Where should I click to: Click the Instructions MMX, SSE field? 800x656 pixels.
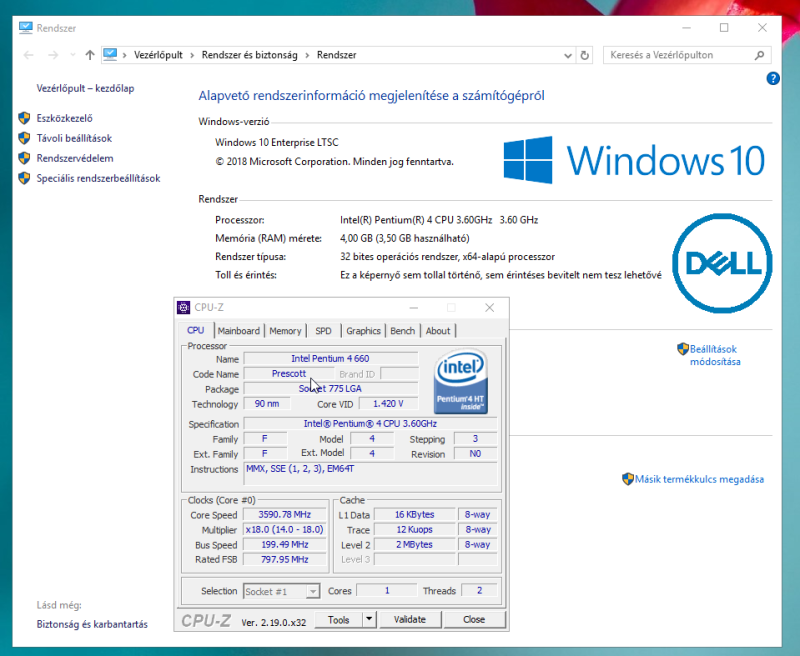pos(370,473)
